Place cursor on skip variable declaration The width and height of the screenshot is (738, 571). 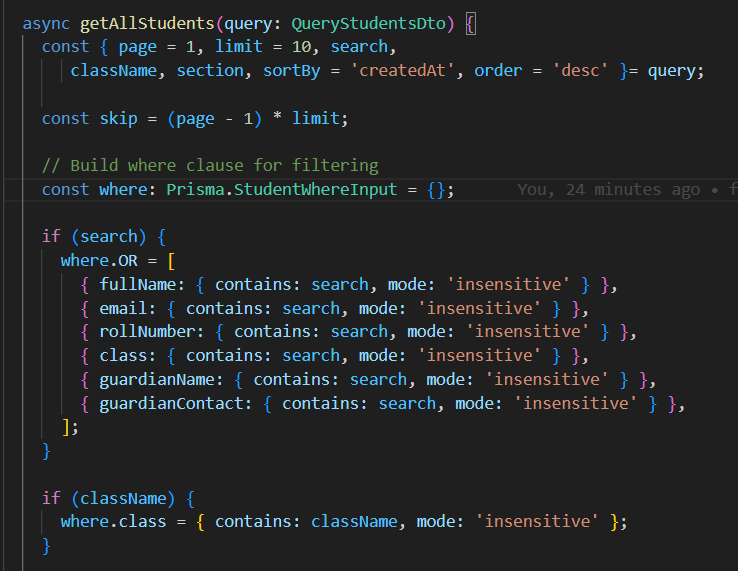point(118,118)
